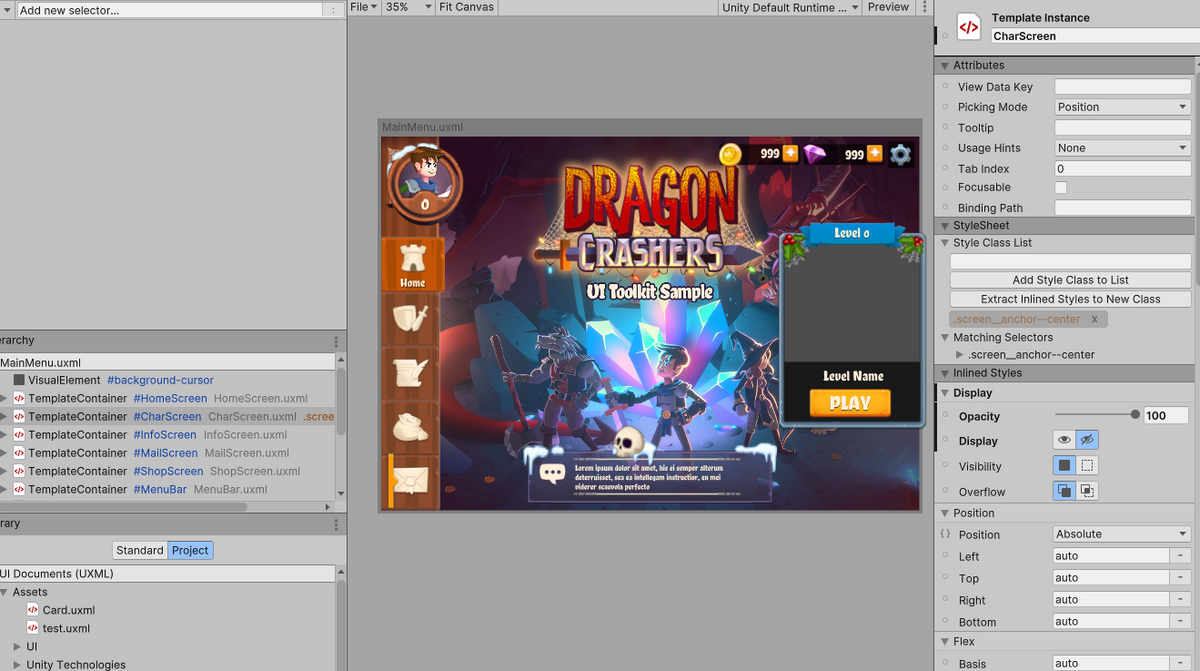Expand the UI folder in Library
The image size is (1200, 671).
(x=17, y=647)
